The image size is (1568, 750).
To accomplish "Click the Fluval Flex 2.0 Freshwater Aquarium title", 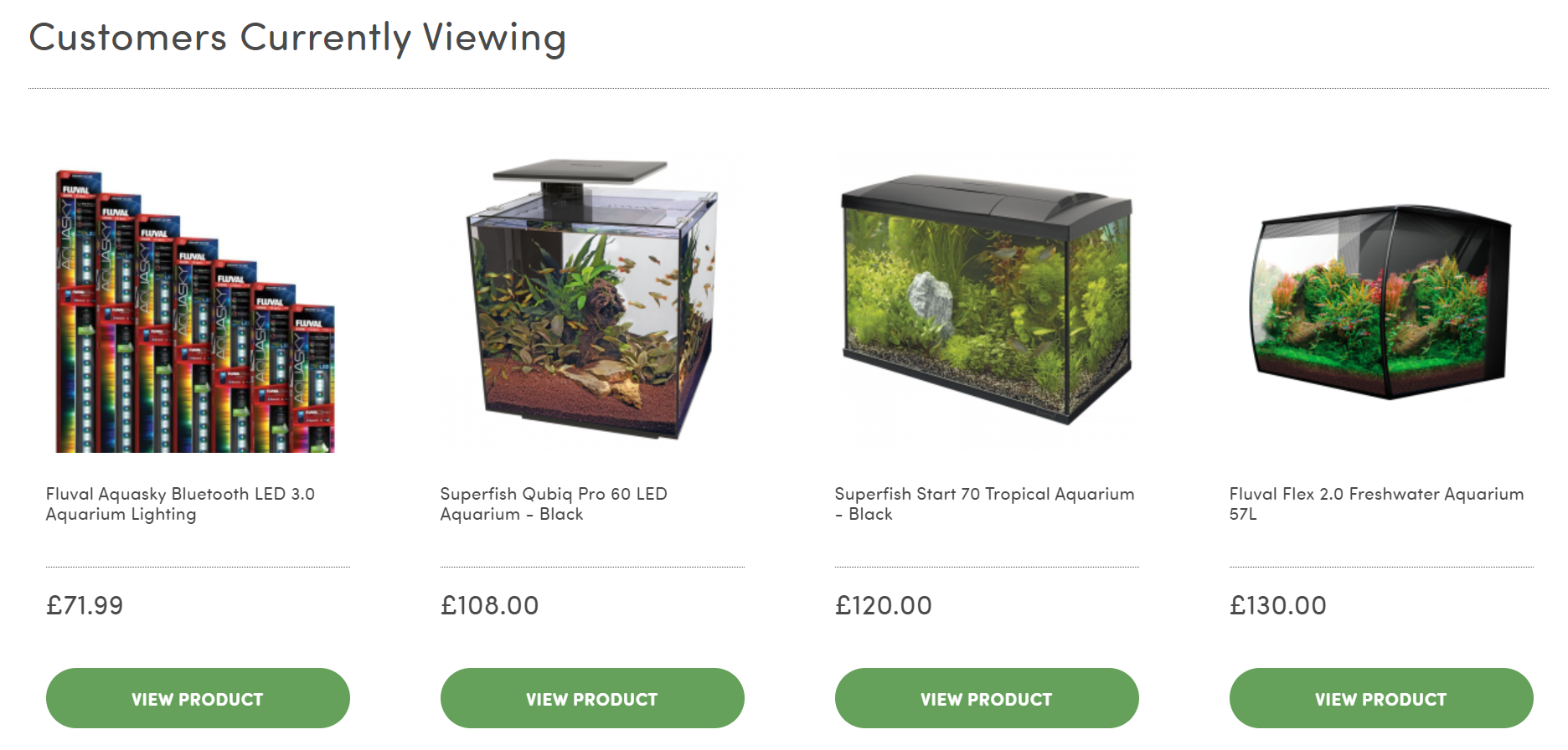I will point(1376,504).
